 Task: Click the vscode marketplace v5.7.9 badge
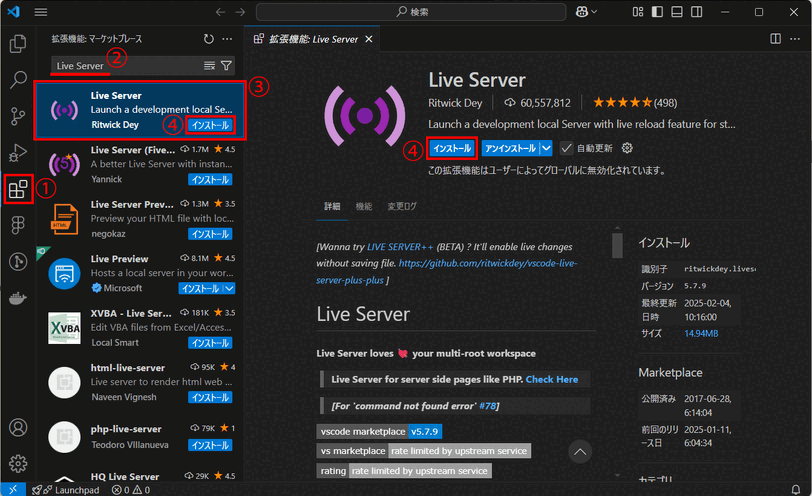click(x=379, y=431)
